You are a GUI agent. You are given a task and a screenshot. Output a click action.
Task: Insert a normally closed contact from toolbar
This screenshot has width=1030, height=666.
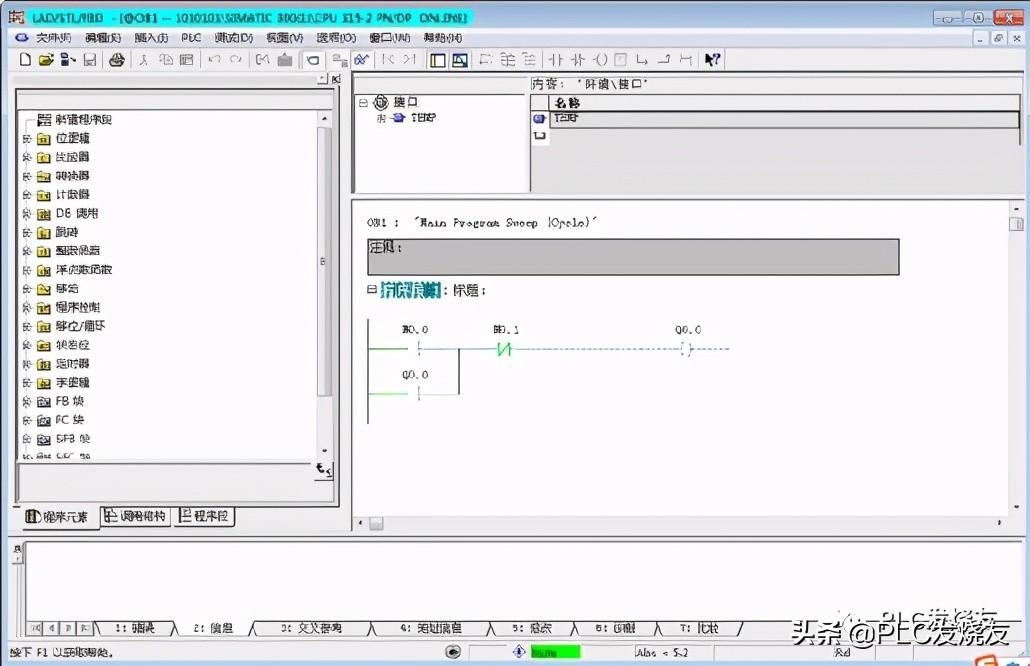[x=578, y=60]
